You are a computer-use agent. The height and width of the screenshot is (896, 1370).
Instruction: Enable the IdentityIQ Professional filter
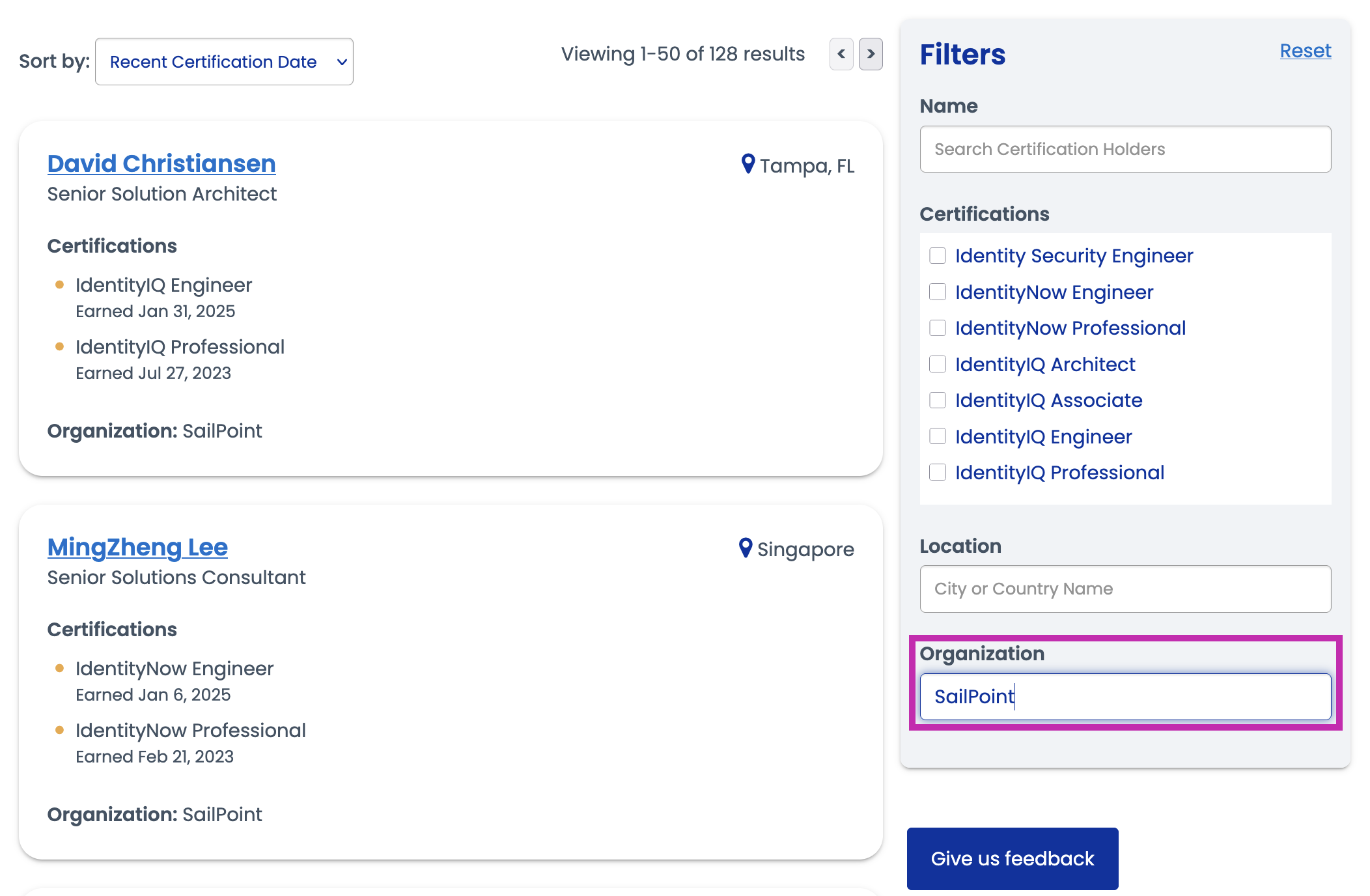click(x=938, y=473)
